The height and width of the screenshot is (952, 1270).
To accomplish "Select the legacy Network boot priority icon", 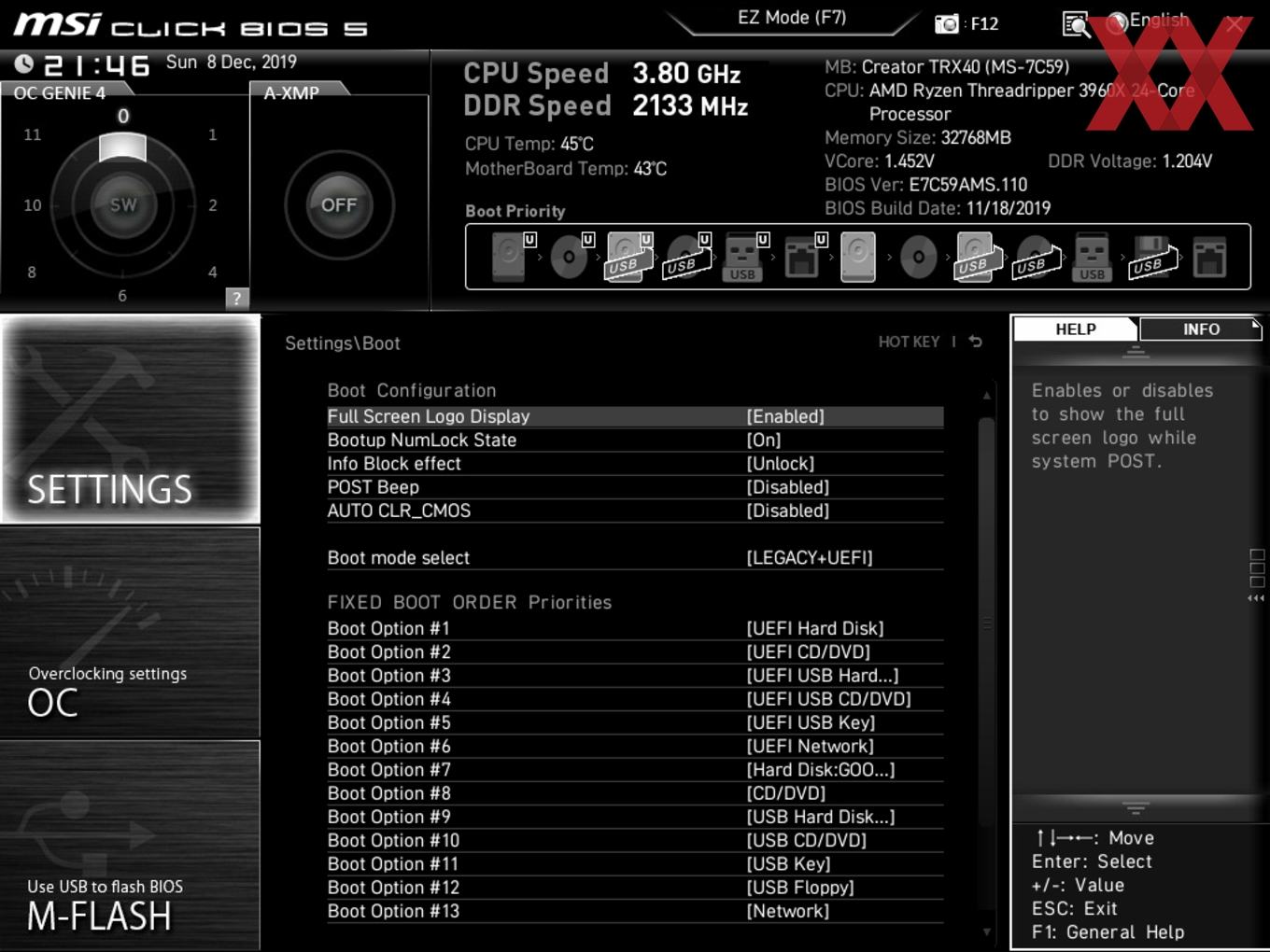I will pyautogui.click(x=1209, y=256).
